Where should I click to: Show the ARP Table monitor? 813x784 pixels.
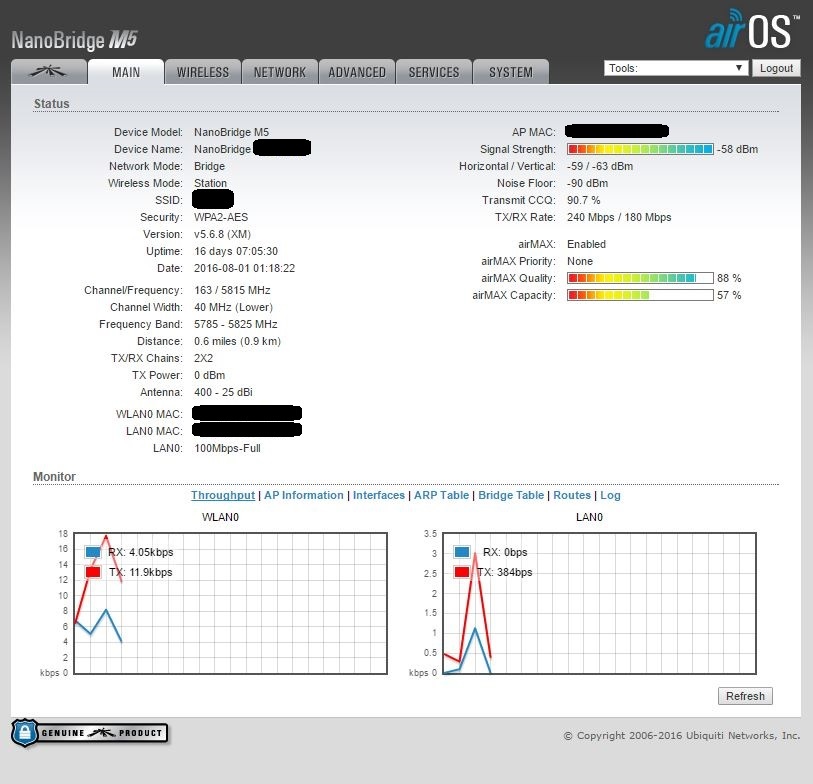coord(441,495)
